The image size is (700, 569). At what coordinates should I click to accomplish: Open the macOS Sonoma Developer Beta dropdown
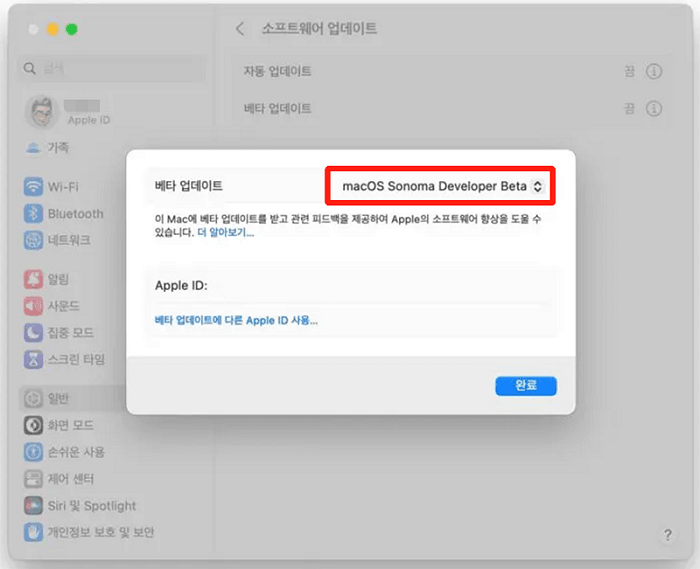pos(442,186)
